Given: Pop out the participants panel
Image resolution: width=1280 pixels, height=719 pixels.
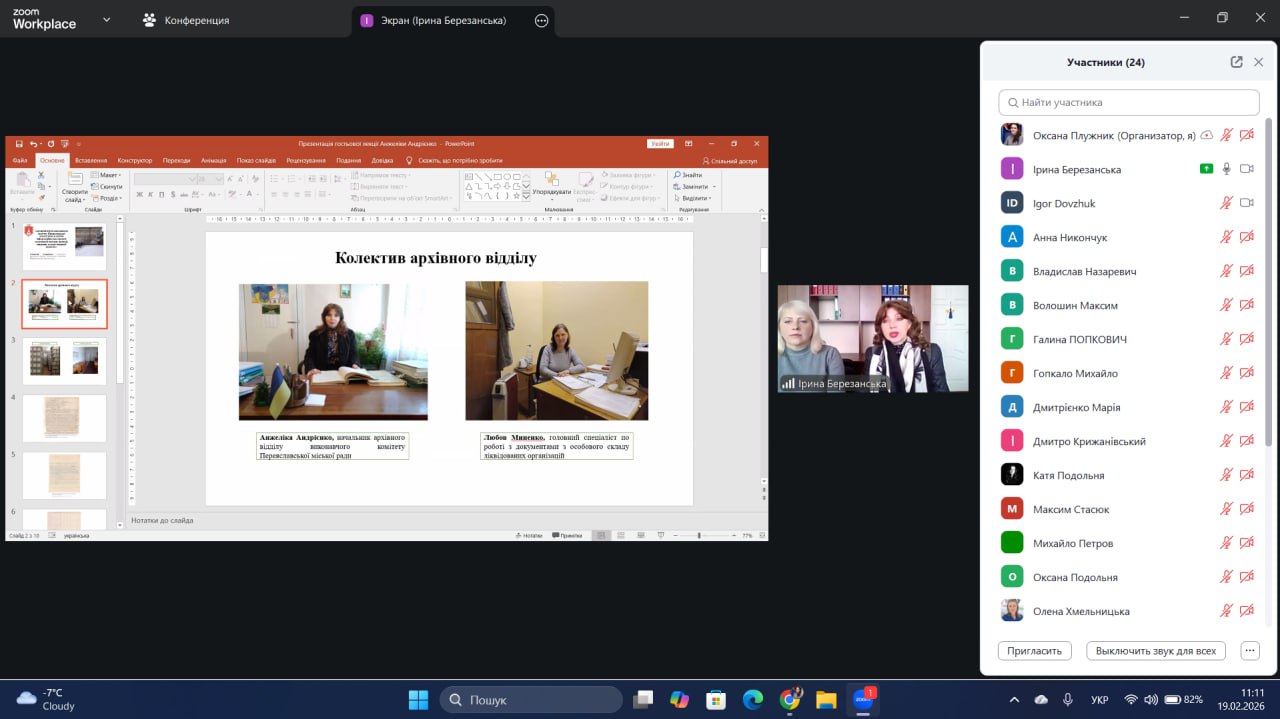Looking at the screenshot, I should (x=1236, y=62).
